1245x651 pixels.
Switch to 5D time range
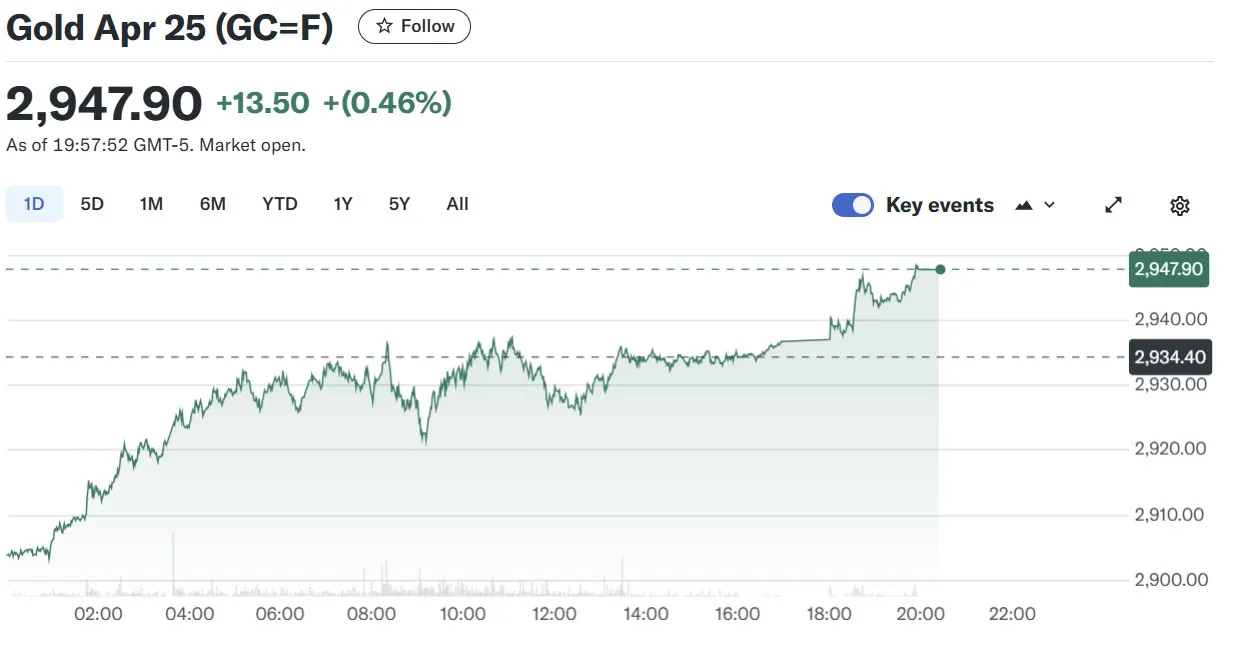(92, 204)
